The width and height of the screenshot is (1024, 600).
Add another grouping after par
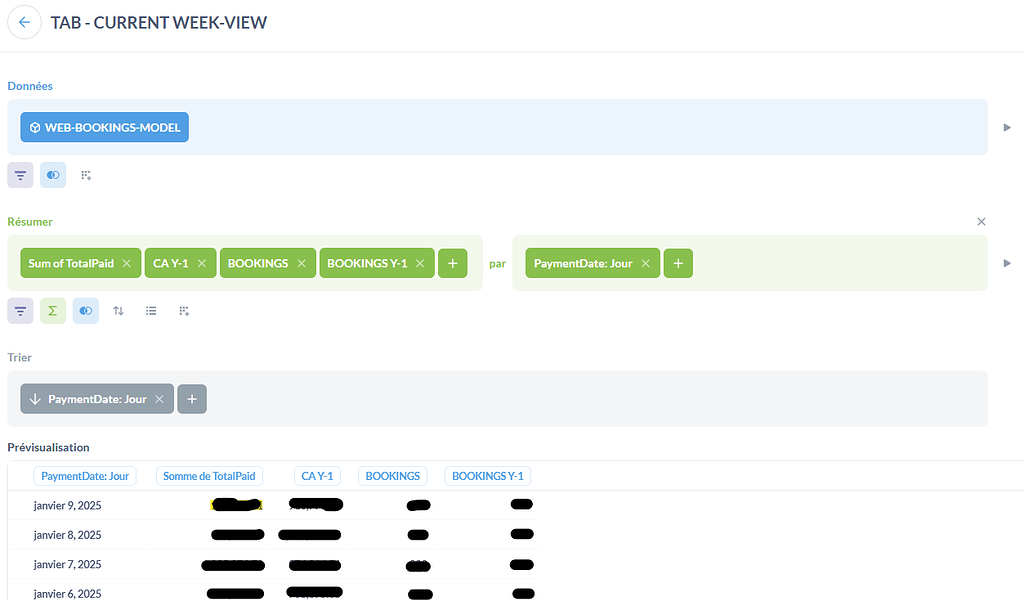coord(678,263)
